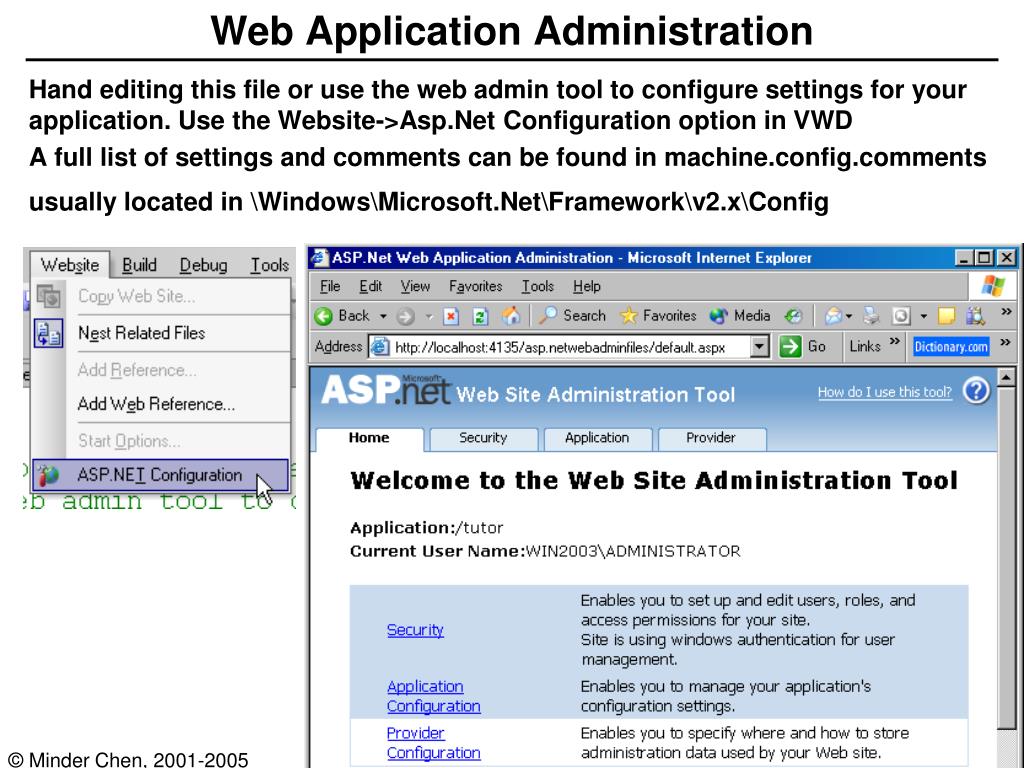
Task: Expand the toolbar overflow chevron after Research
Action: (1006, 312)
